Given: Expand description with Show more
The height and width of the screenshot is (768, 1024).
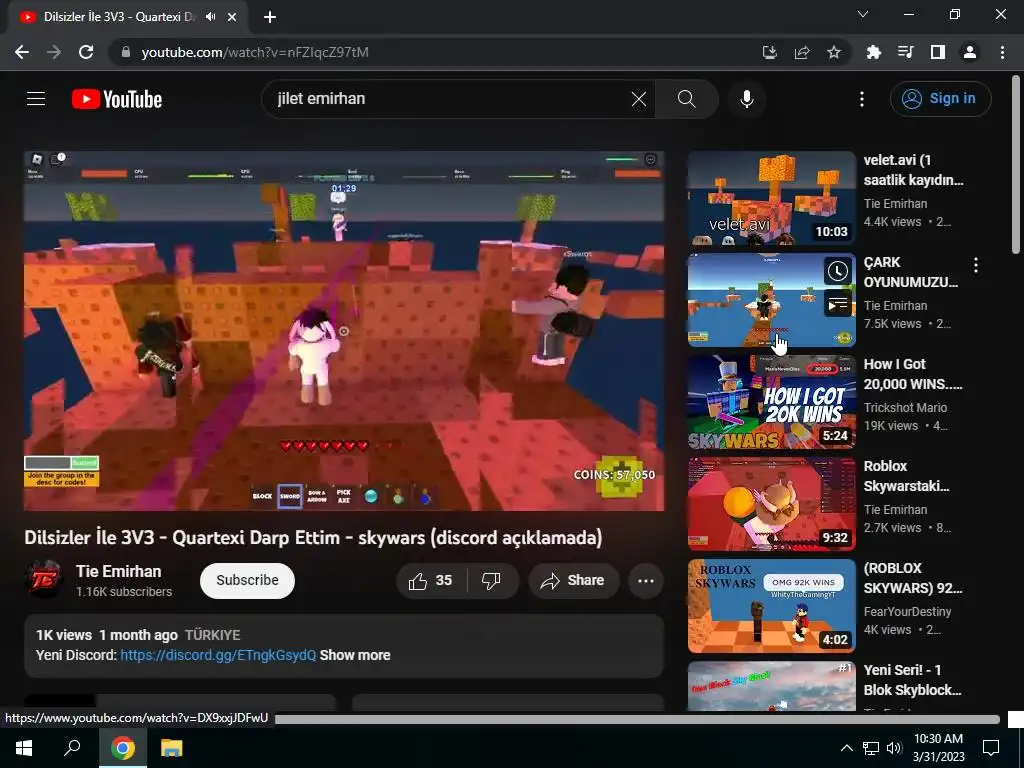Looking at the screenshot, I should click(x=355, y=655).
